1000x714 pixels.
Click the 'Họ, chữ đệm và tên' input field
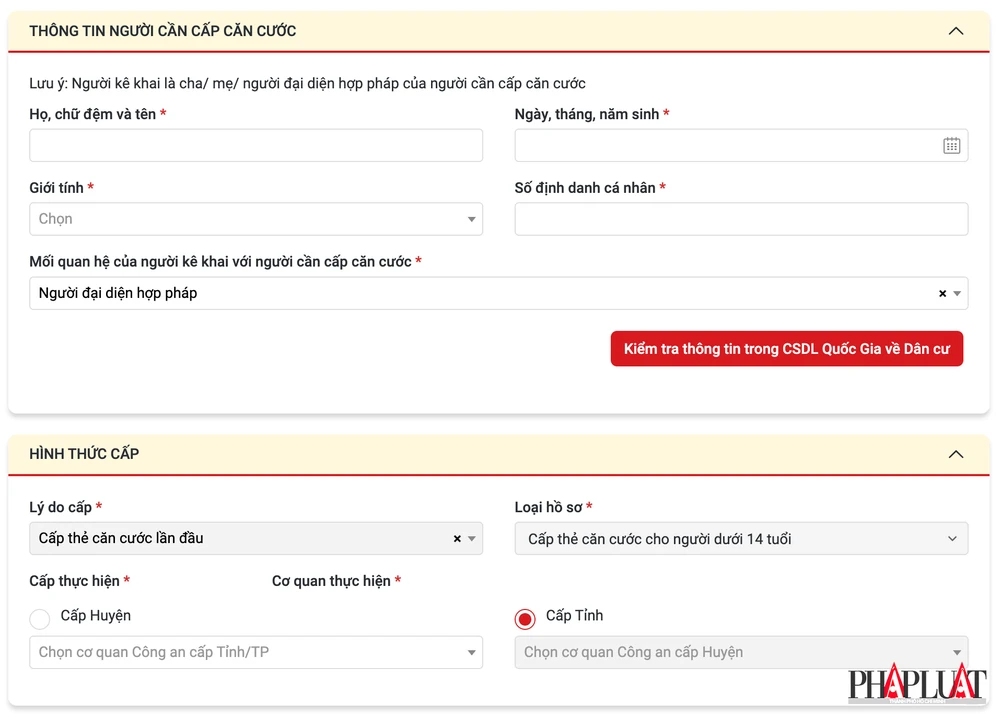point(256,146)
